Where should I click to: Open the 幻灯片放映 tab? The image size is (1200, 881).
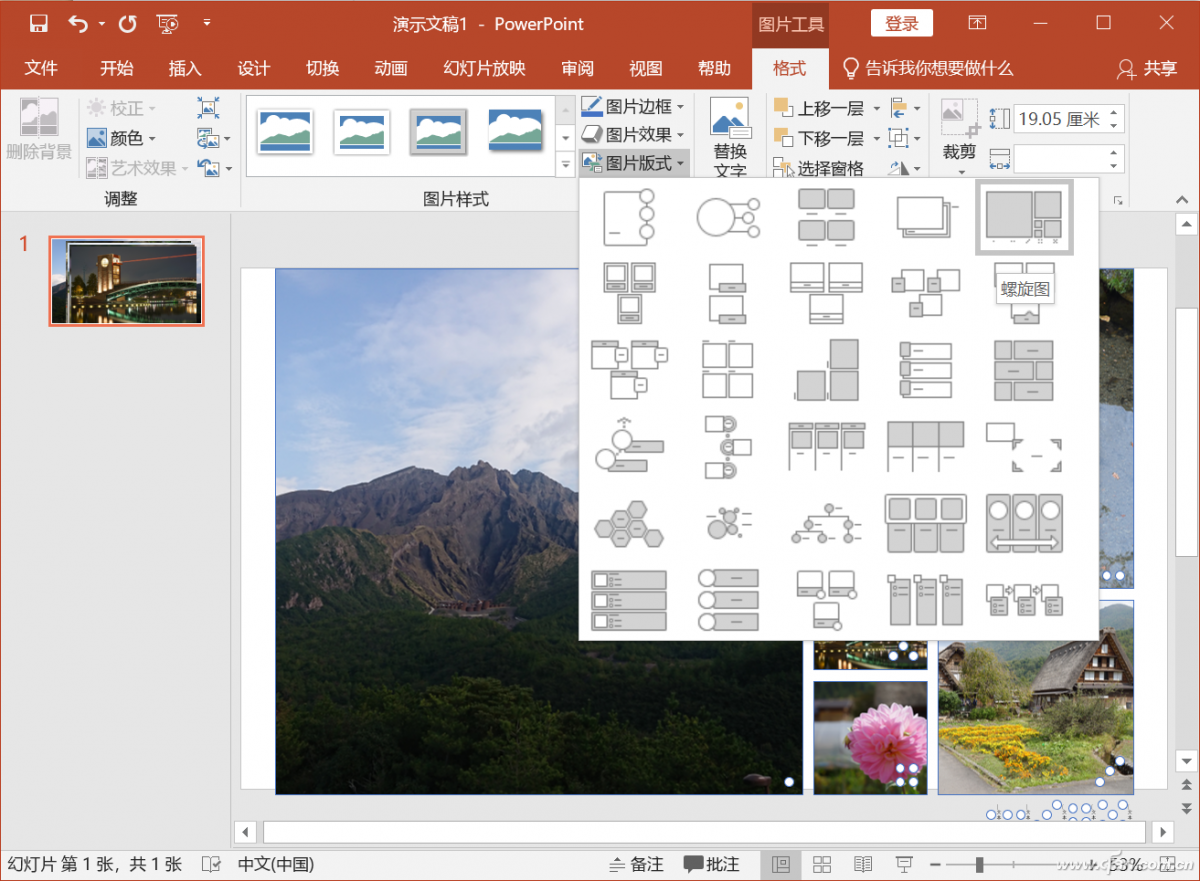tap(484, 68)
